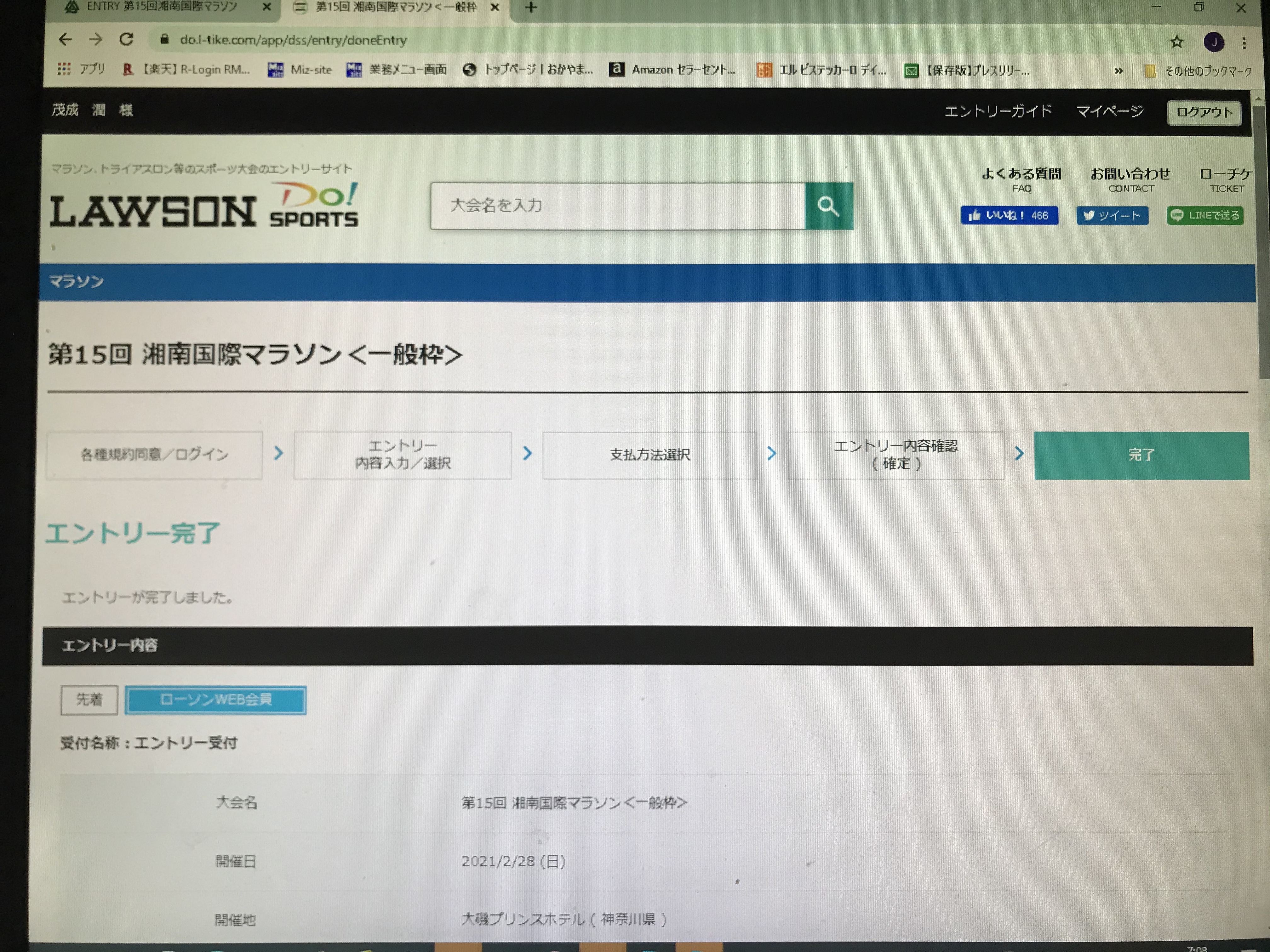Select 第15回 湘南国際マラソン＜一般枠 tab

[396, 8]
